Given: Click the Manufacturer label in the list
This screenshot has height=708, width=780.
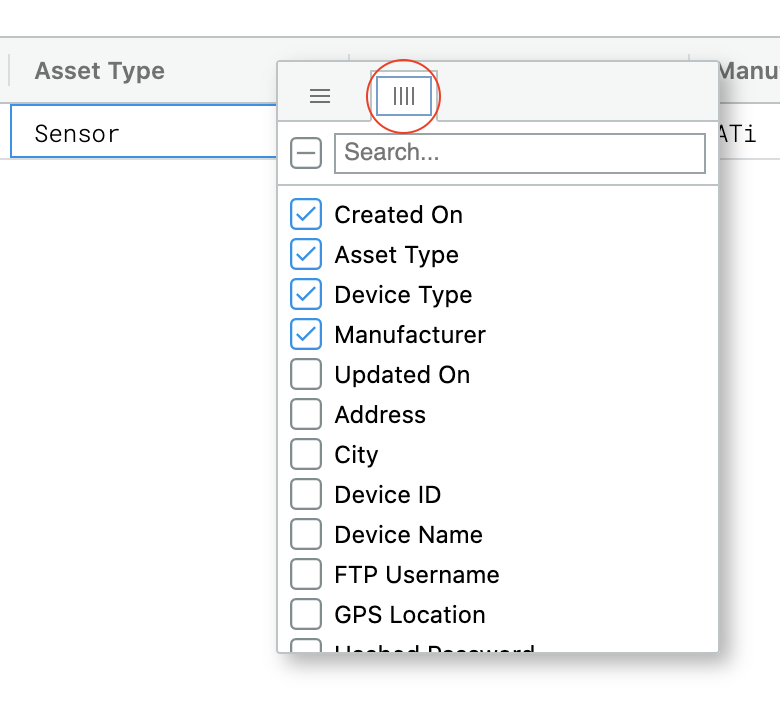Looking at the screenshot, I should [x=410, y=334].
